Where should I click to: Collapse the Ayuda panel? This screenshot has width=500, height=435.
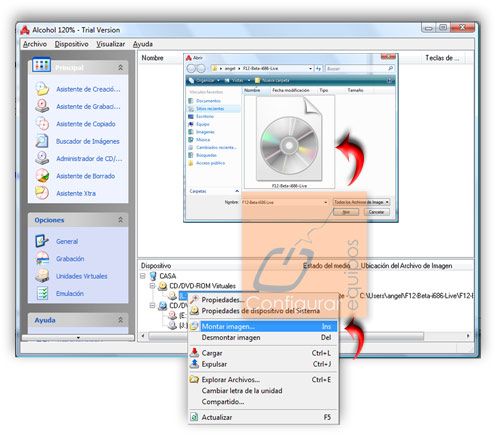[120, 320]
